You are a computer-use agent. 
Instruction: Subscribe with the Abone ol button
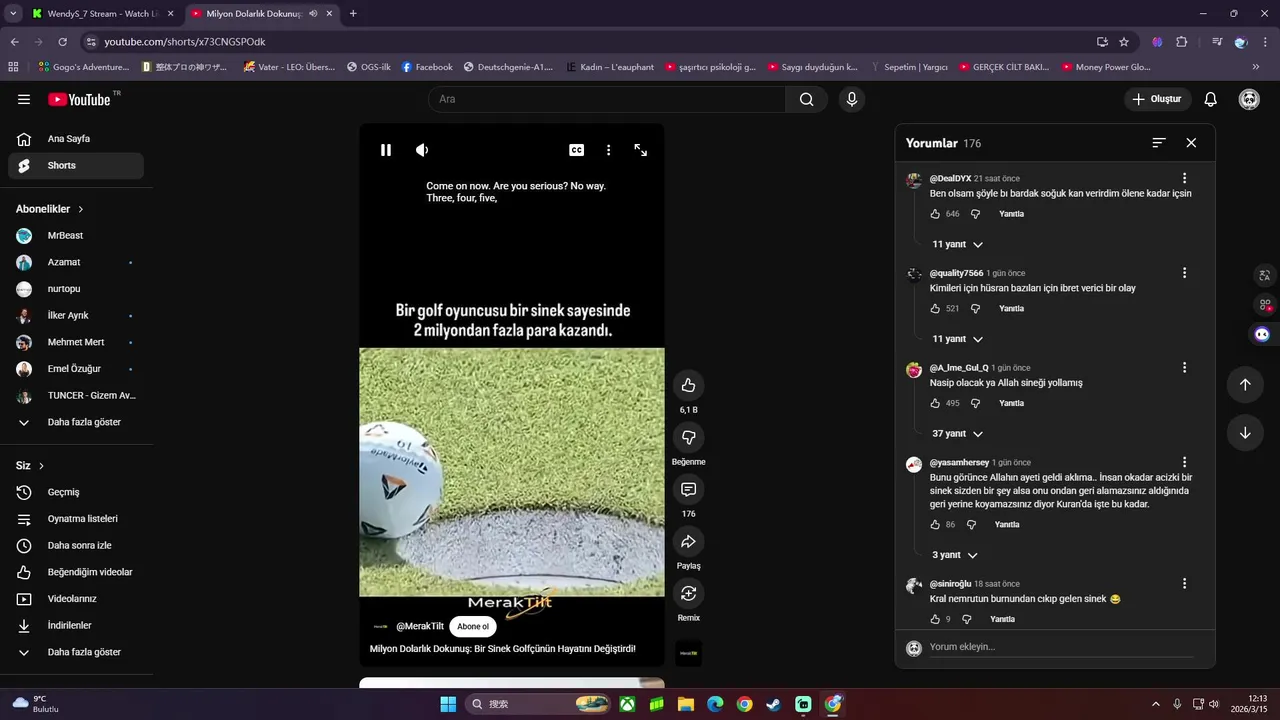point(473,627)
